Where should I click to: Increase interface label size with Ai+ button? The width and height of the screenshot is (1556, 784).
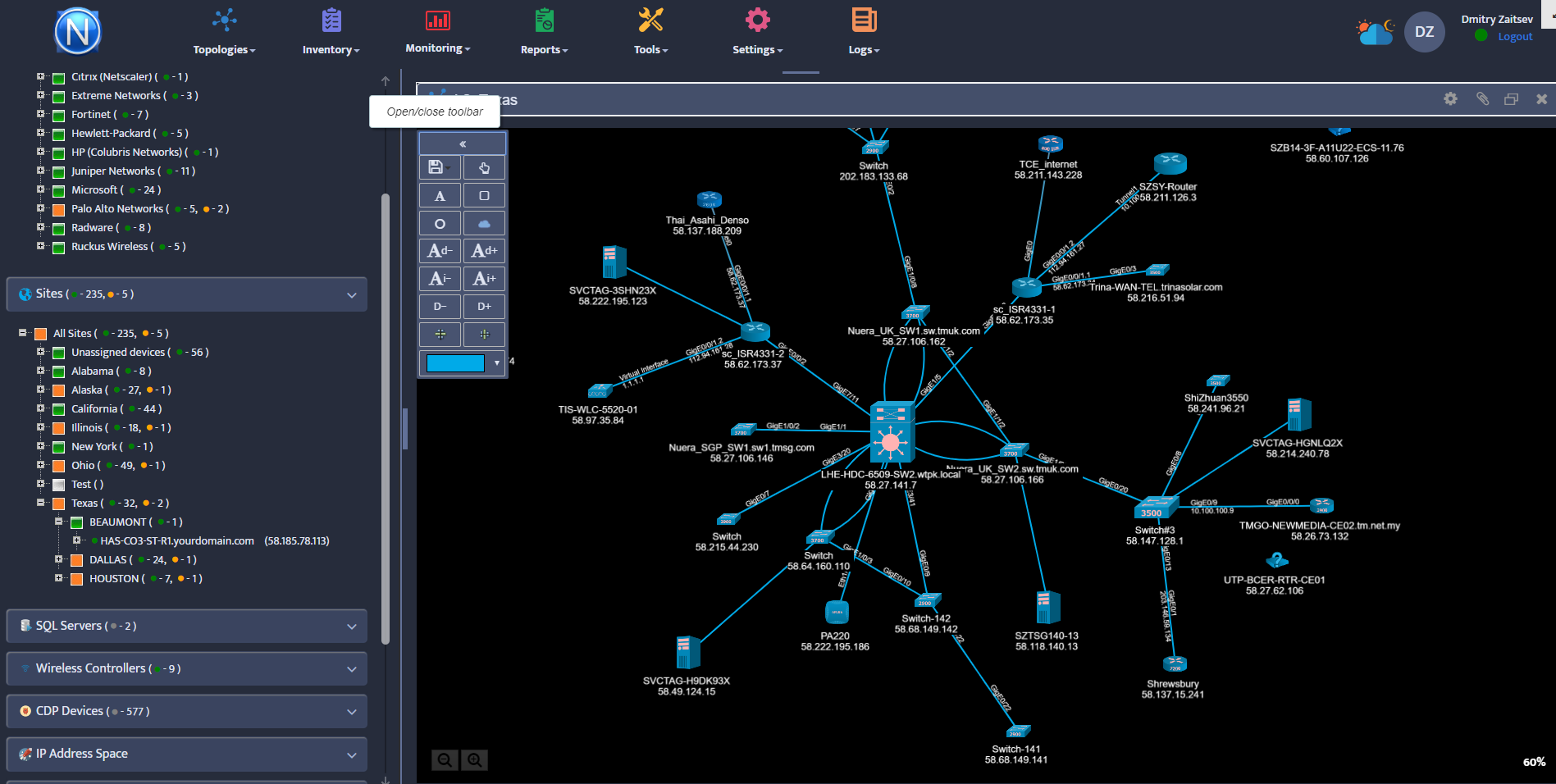coord(484,279)
